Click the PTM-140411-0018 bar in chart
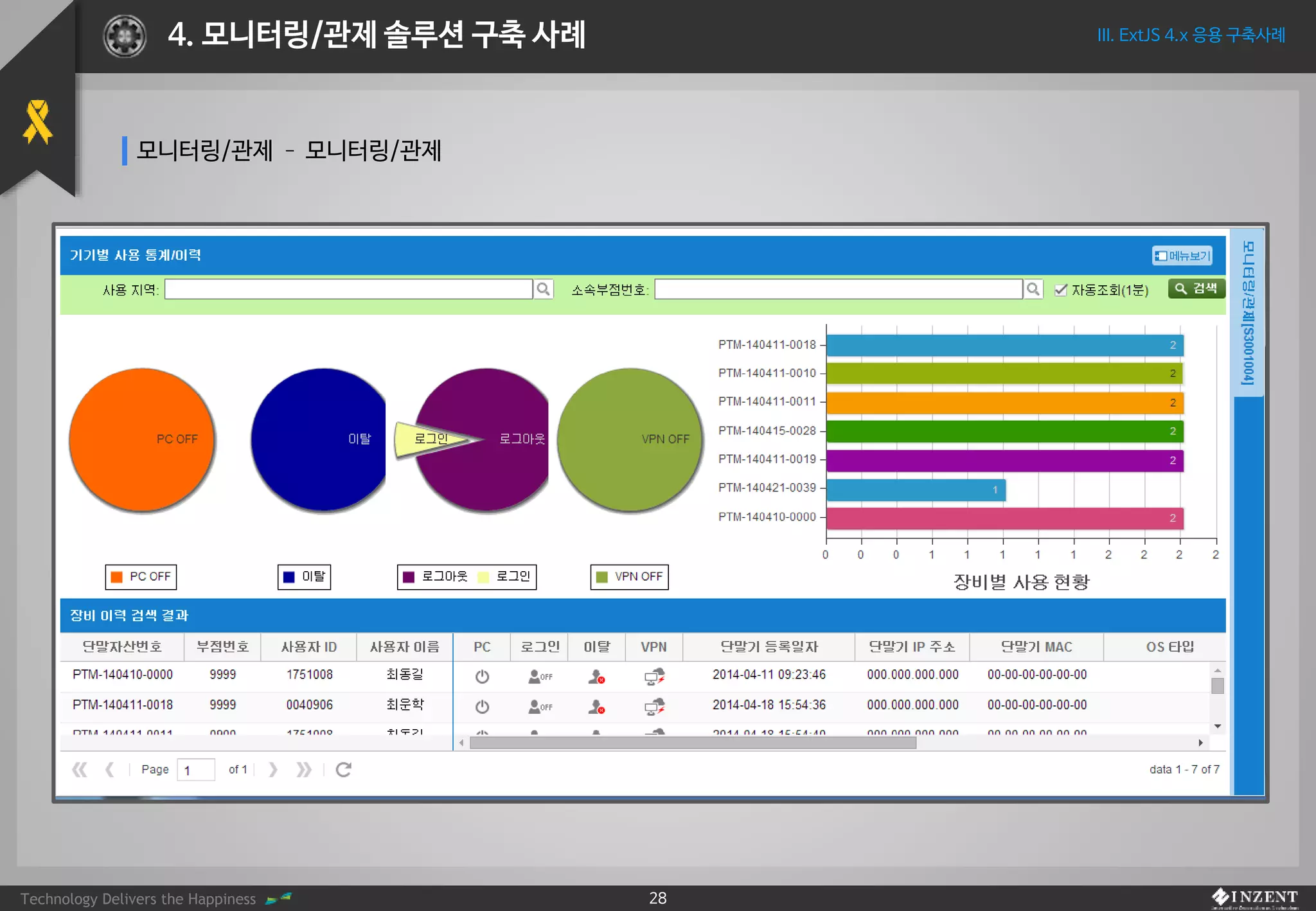 (1005, 345)
